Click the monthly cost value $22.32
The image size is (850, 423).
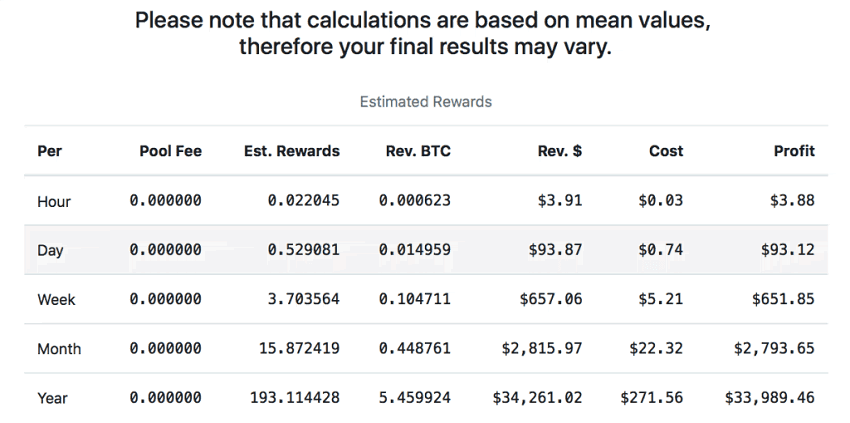coord(656,349)
